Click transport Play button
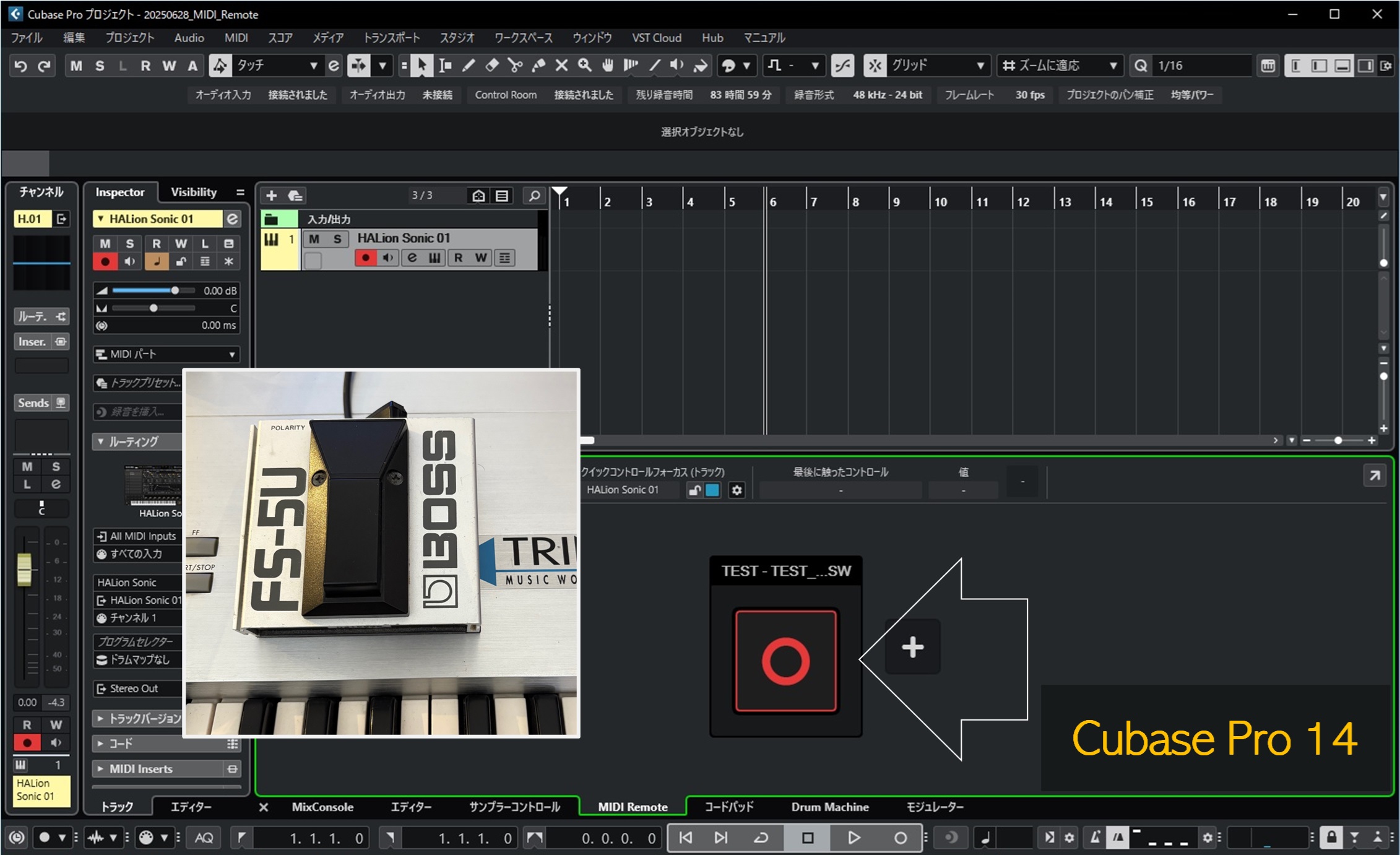1400x855 pixels. [x=854, y=838]
